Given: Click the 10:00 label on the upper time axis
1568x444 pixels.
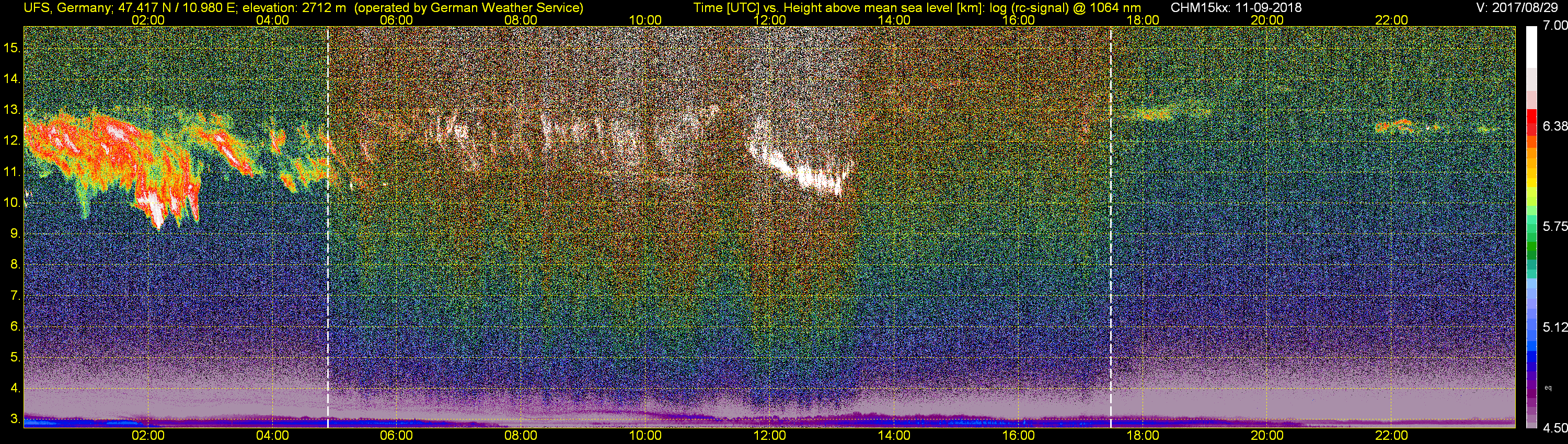Looking at the screenshot, I should [x=645, y=20].
